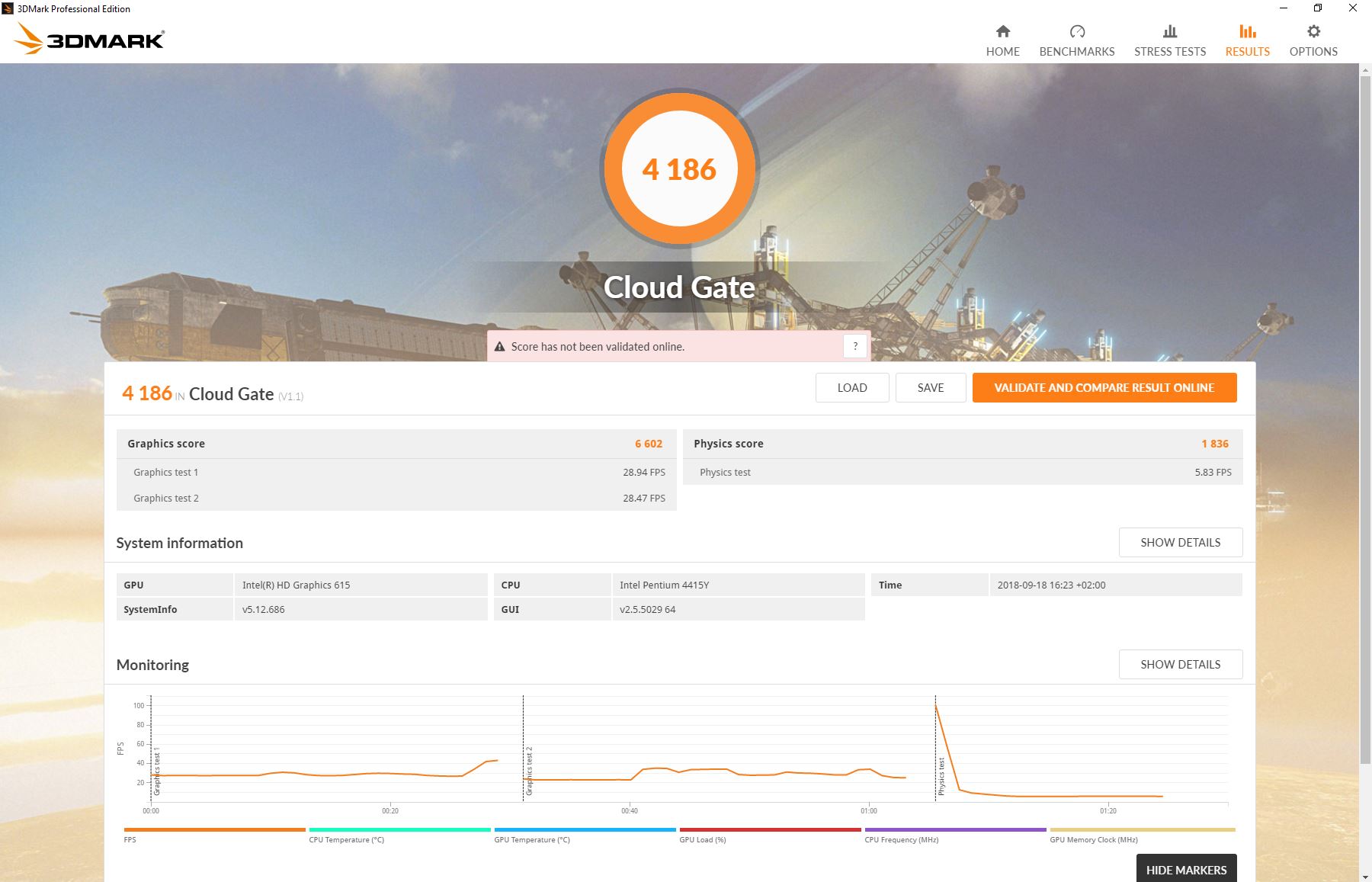Click the time value 2018-09-18 16:23
Image resolution: width=1372 pixels, height=882 pixels.
(1051, 585)
